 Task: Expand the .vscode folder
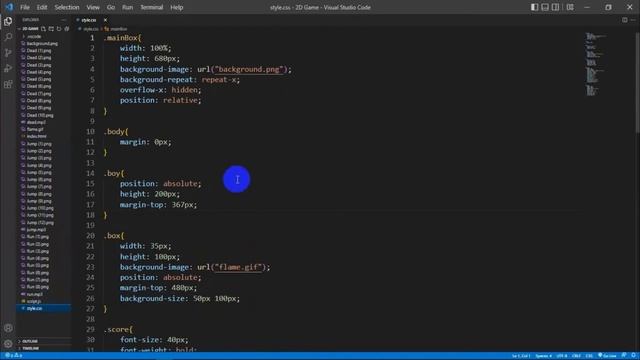33,36
